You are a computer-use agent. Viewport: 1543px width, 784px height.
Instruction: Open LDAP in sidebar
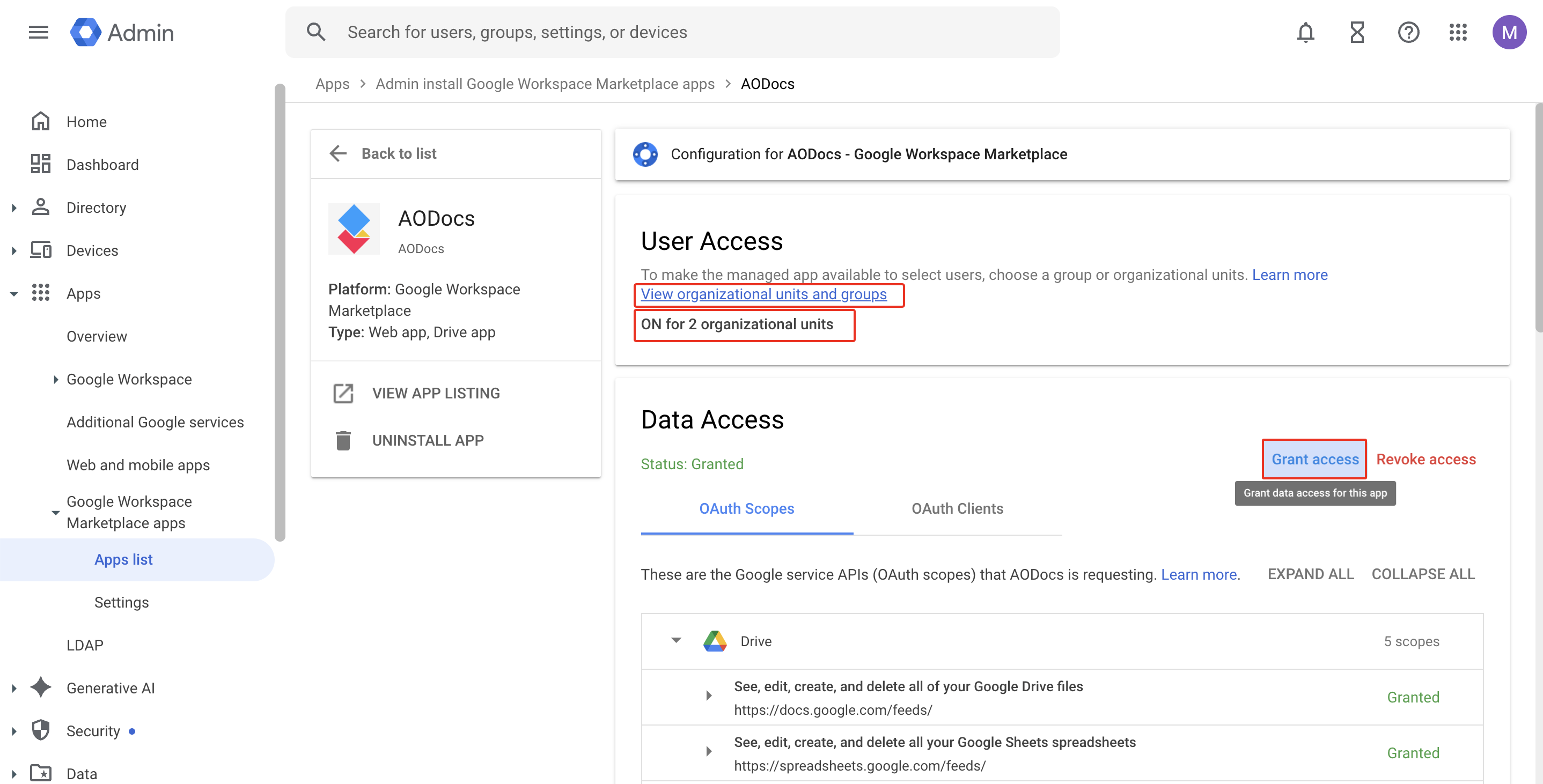[85, 645]
